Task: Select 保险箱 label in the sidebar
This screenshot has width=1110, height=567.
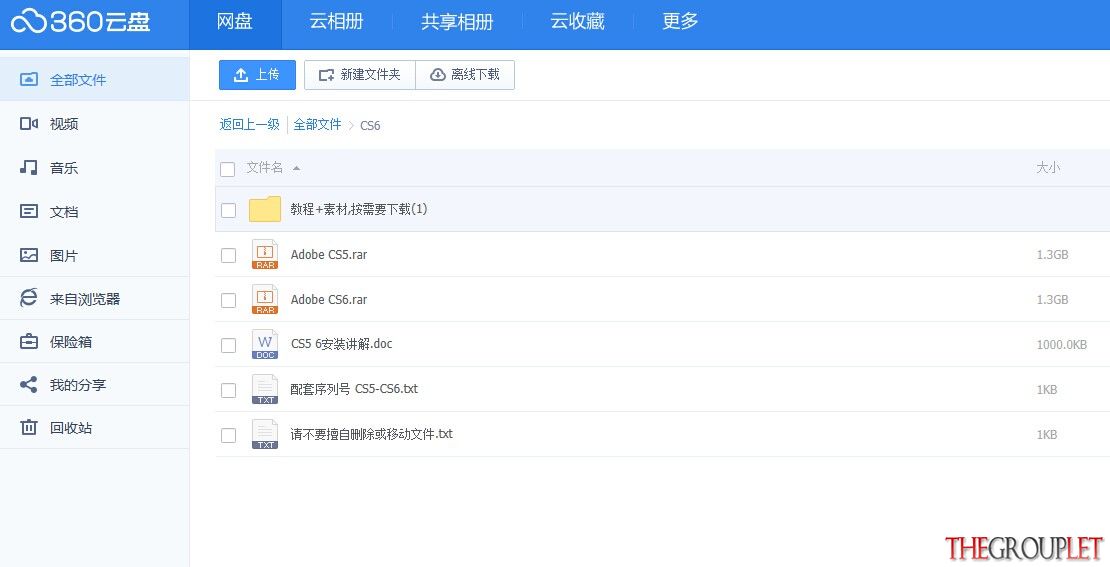Action: (71, 342)
